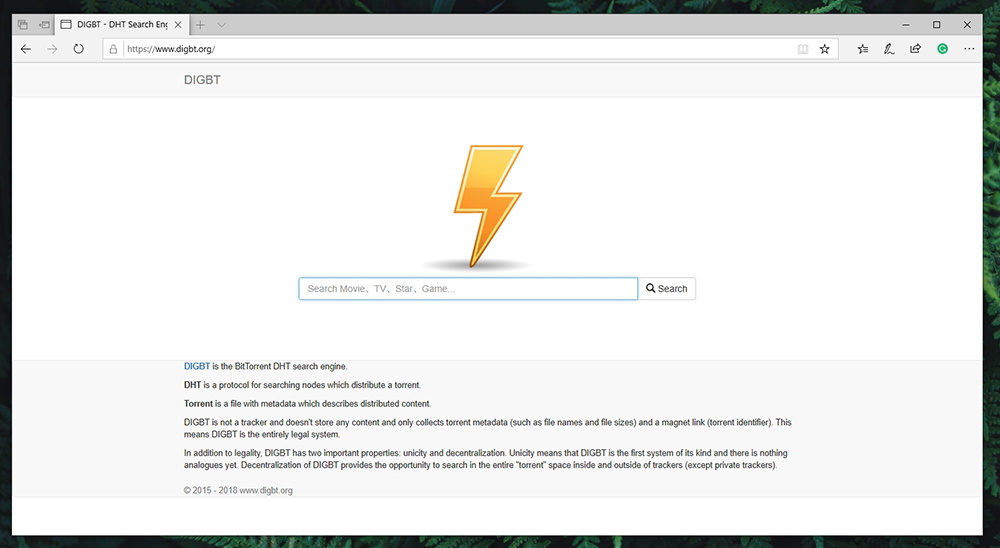
Task: Refresh the current page
Action: tap(78, 49)
